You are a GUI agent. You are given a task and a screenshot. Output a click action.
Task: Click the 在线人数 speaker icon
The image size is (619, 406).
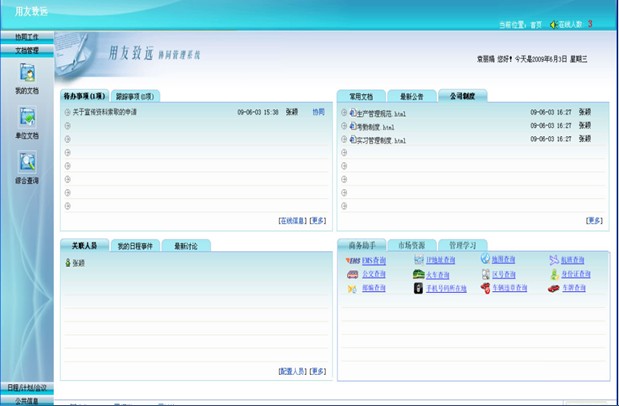click(552, 24)
